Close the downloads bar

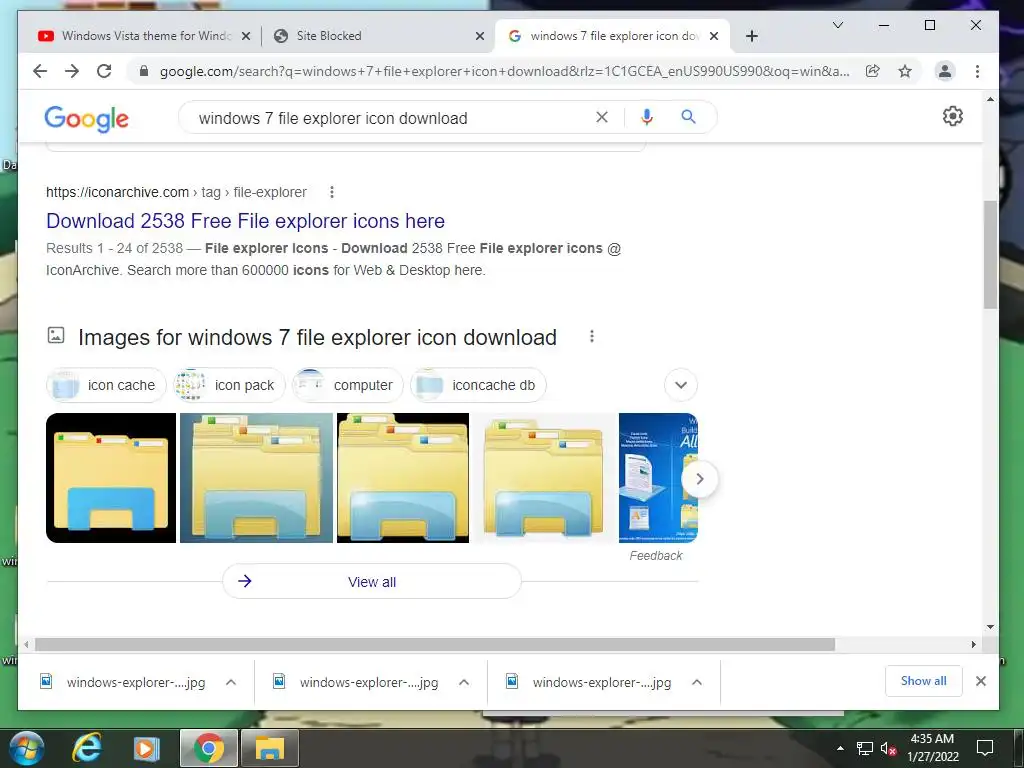[x=980, y=681]
